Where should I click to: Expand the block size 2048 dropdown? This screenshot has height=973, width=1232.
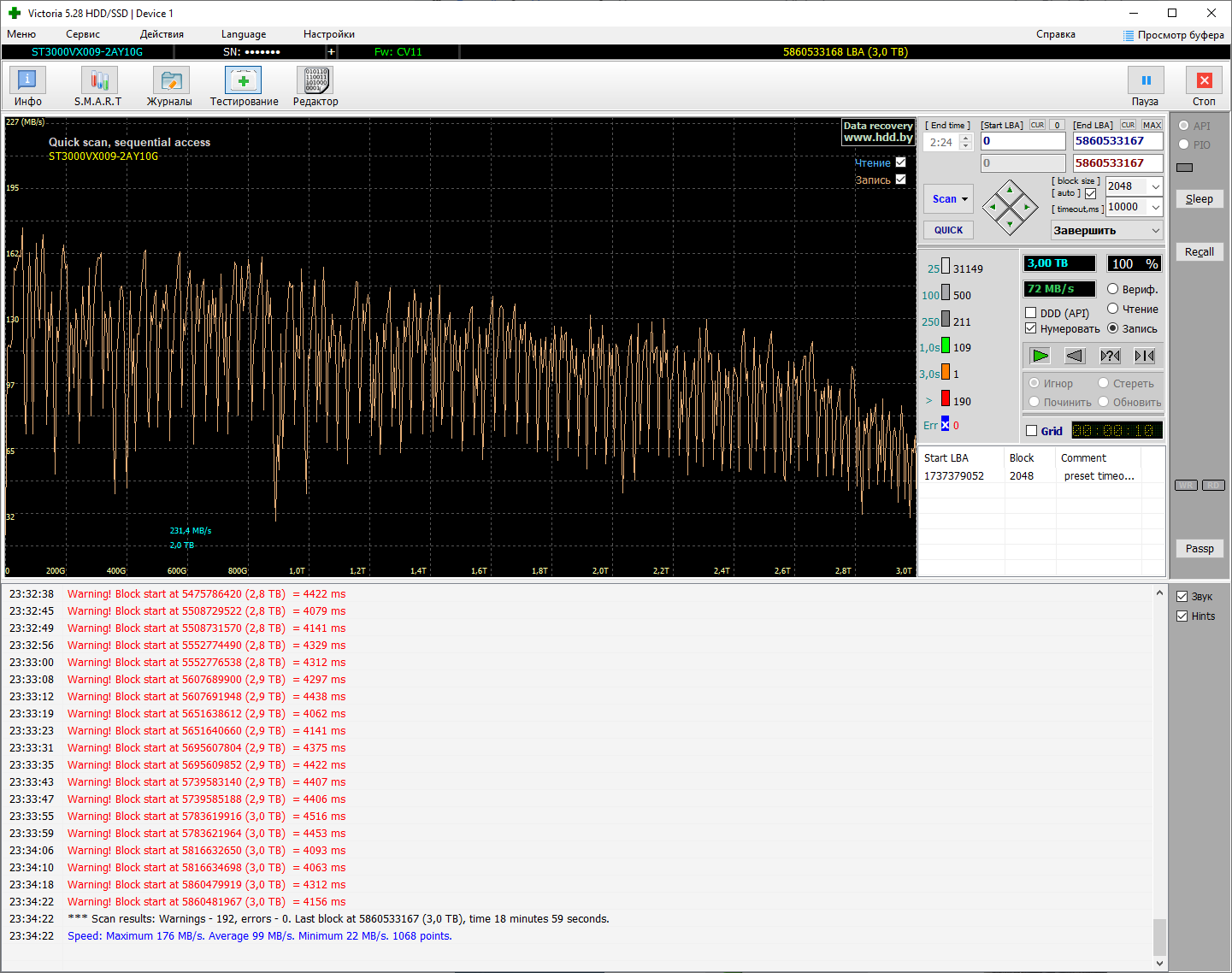click(1155, 186)
